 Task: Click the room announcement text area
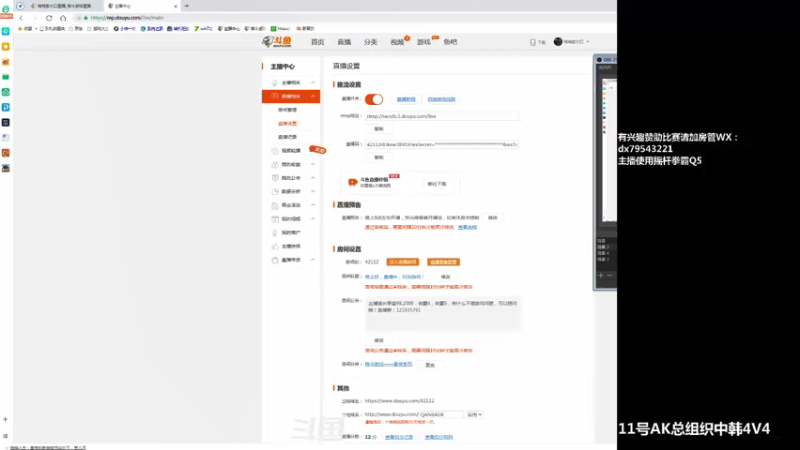point(443,314)
